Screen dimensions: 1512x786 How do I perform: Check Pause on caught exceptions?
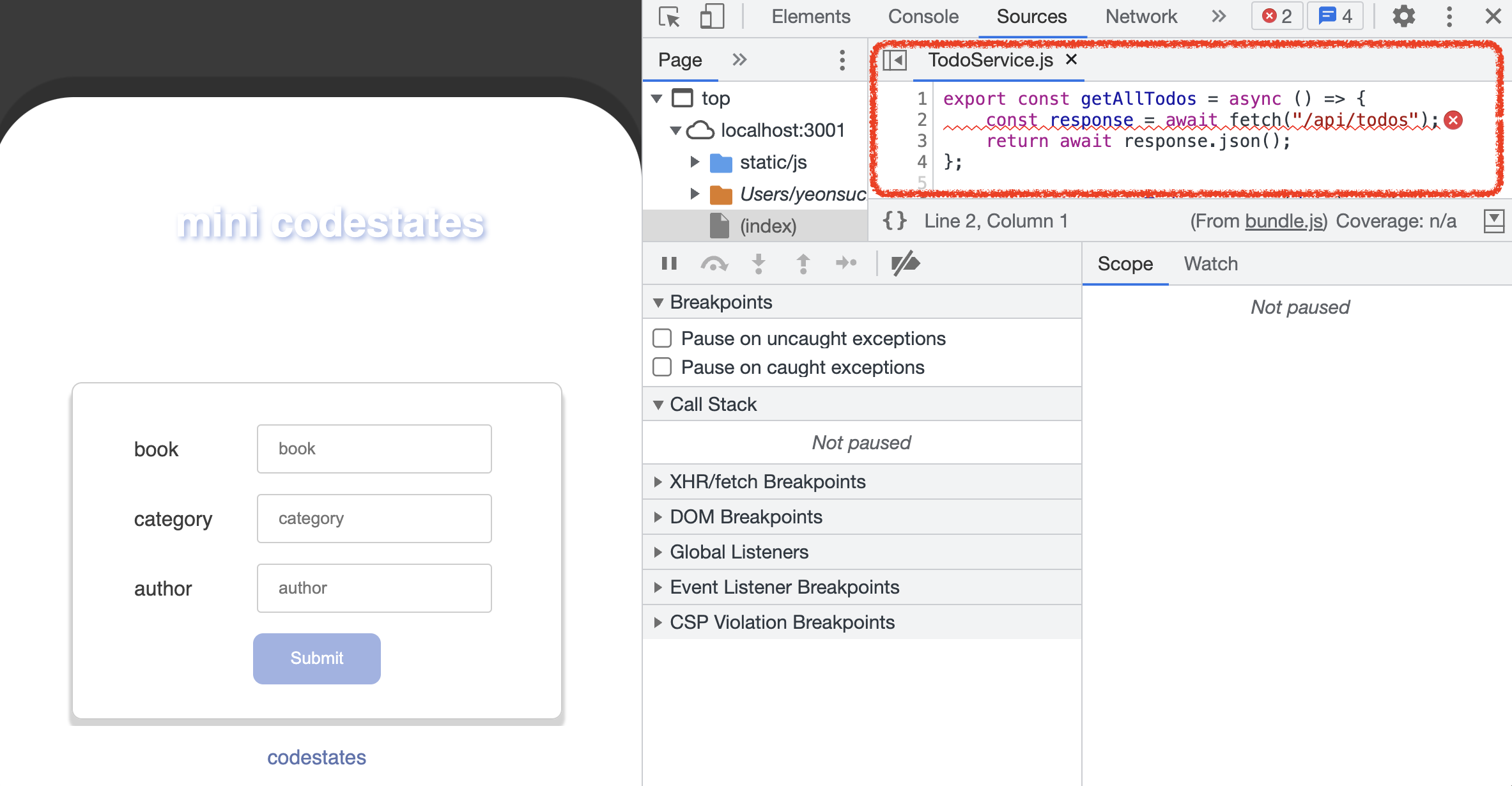tap(662, 367)
